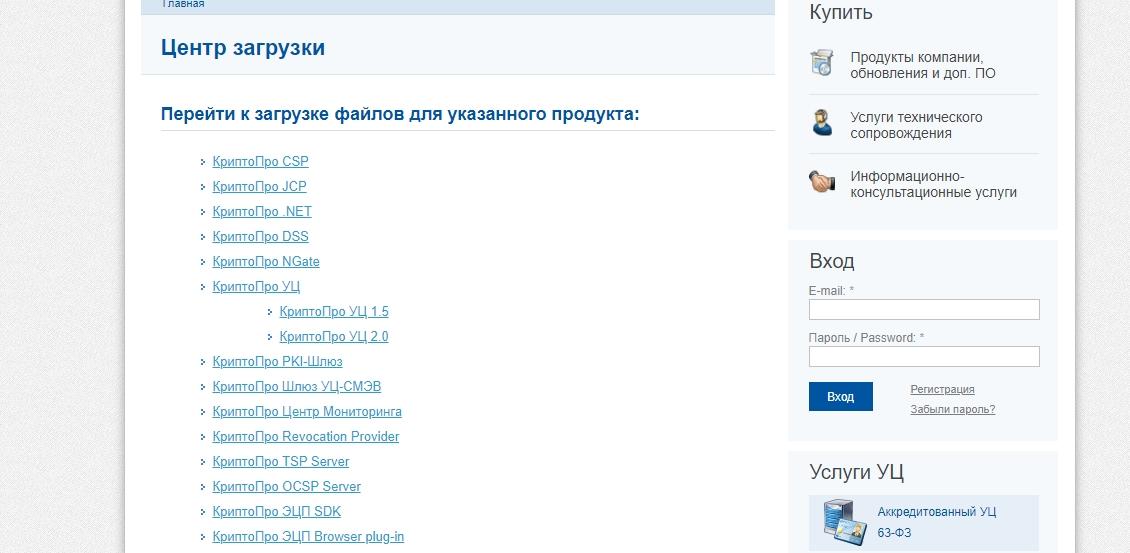The width and height of the screenshot is (1130, 553).
Task: Open Информационно-консультационные услуги link
Action: 933,185
